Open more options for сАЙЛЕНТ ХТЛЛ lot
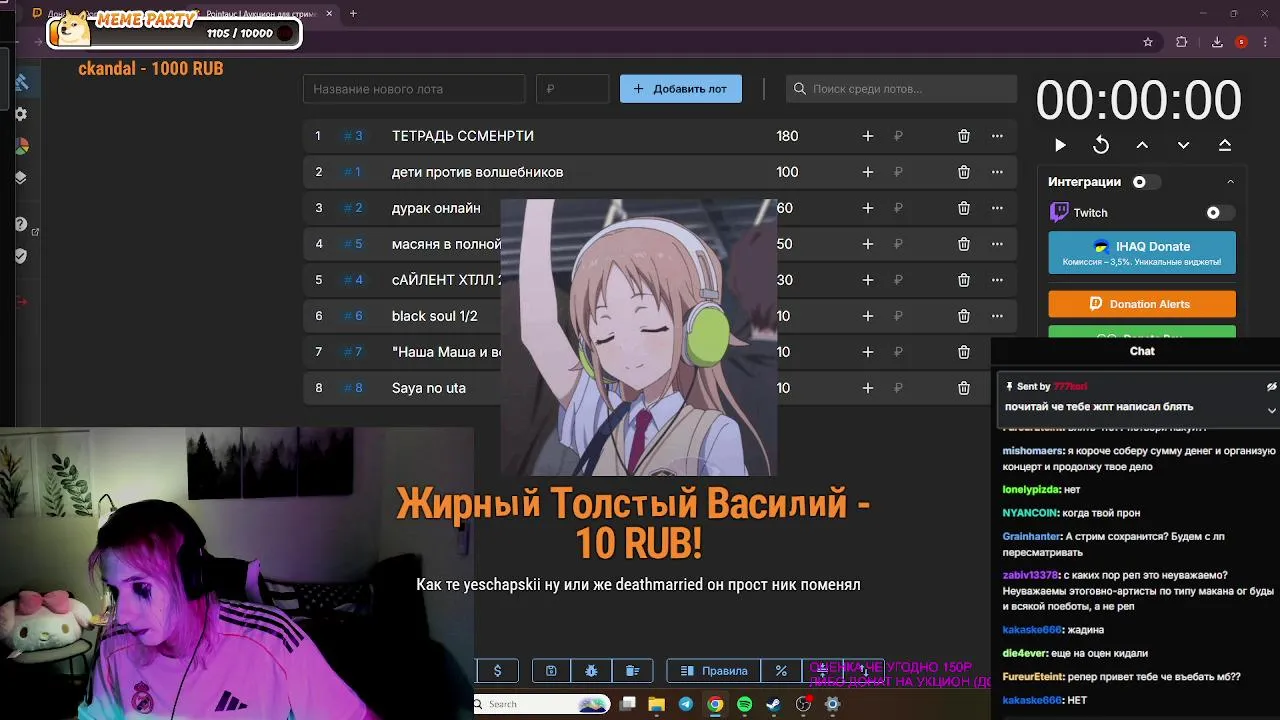Screen dimensions: 1280x720 997,280
